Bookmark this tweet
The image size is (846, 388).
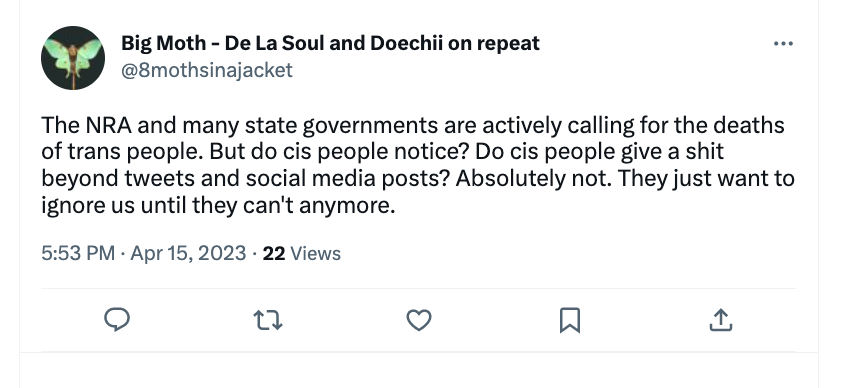tap(570, 320)
